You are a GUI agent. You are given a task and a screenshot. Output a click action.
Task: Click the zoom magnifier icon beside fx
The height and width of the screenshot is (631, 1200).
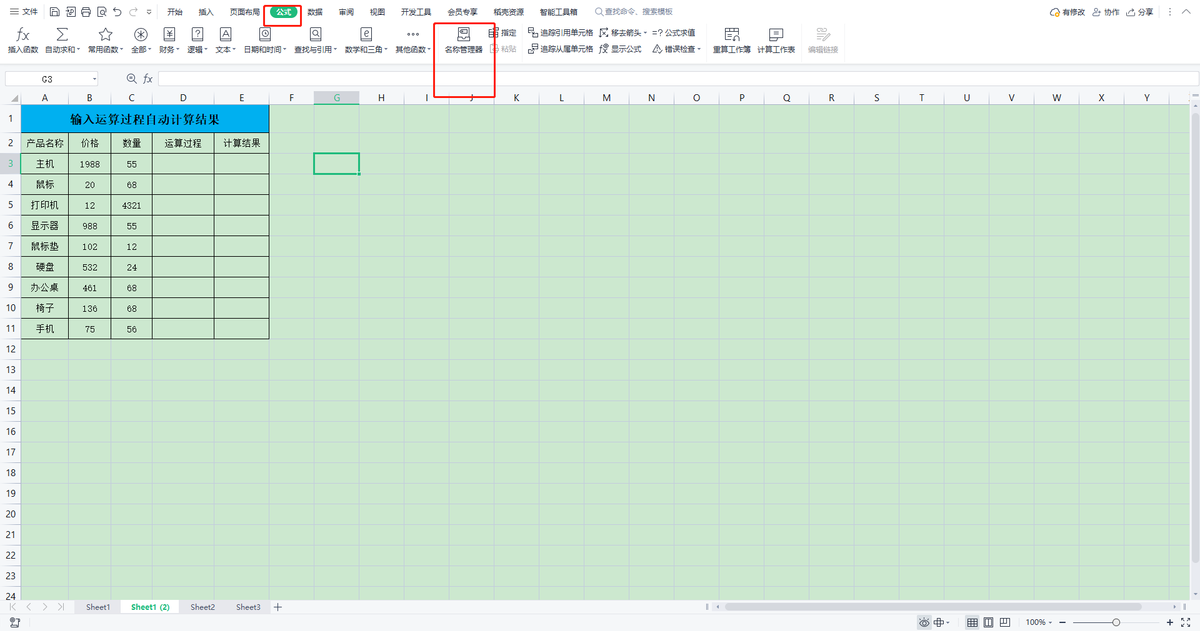click(x=131, y=78)
